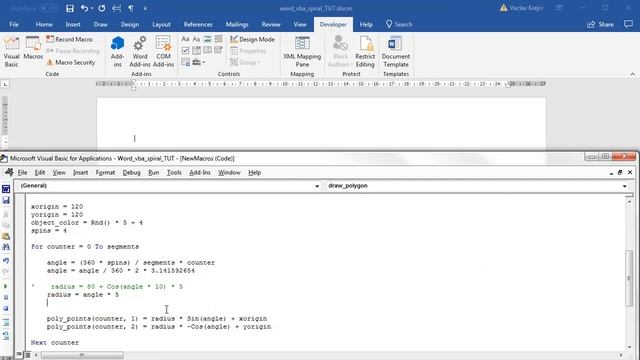This screenshot has height=360, width=640.
Task: Open the File tab in Word
Action: click(x=14, y=24)
